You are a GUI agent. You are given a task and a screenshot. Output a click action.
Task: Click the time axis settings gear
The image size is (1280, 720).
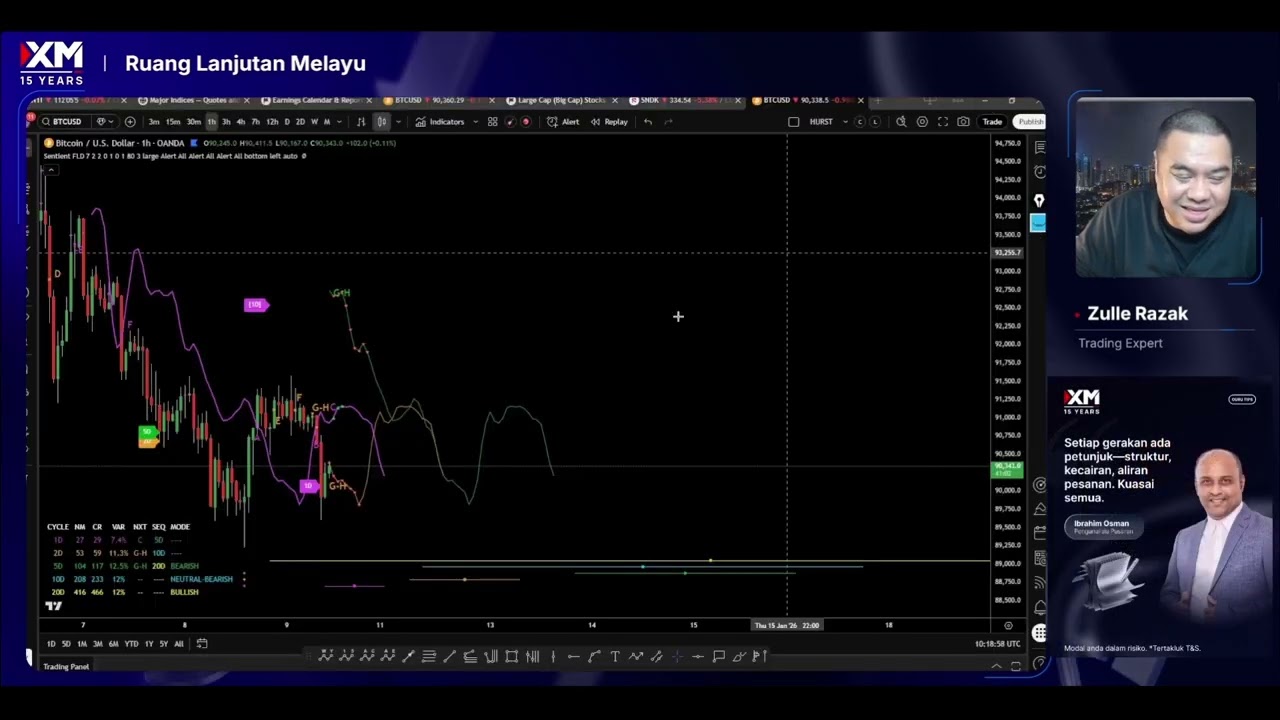coord(1008,625)
